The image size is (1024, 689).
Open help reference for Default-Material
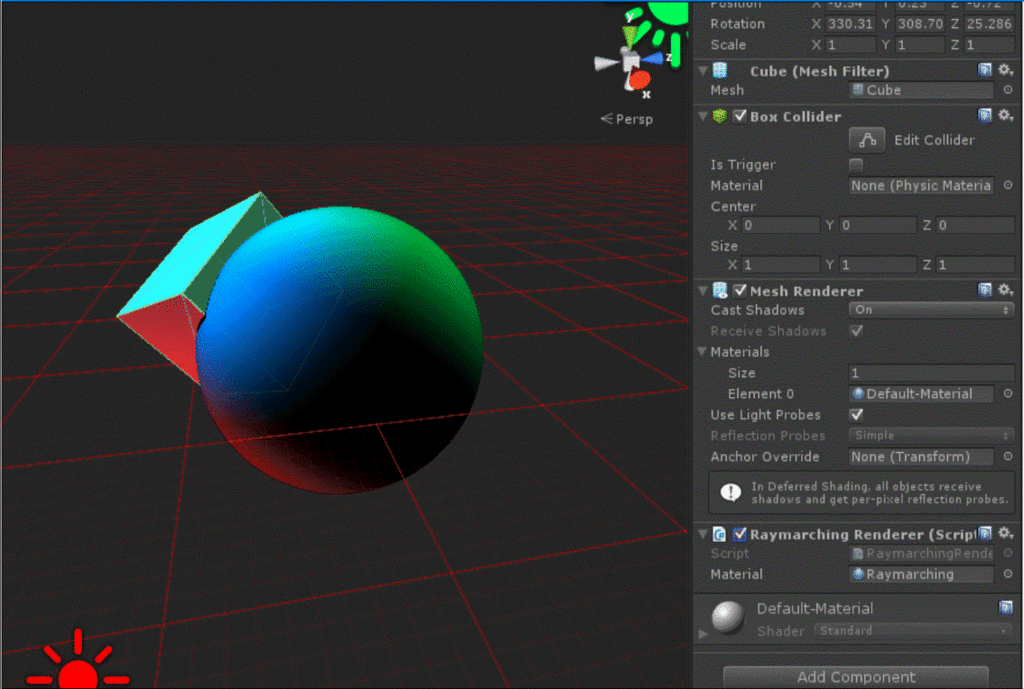(x=1006, y=608)
